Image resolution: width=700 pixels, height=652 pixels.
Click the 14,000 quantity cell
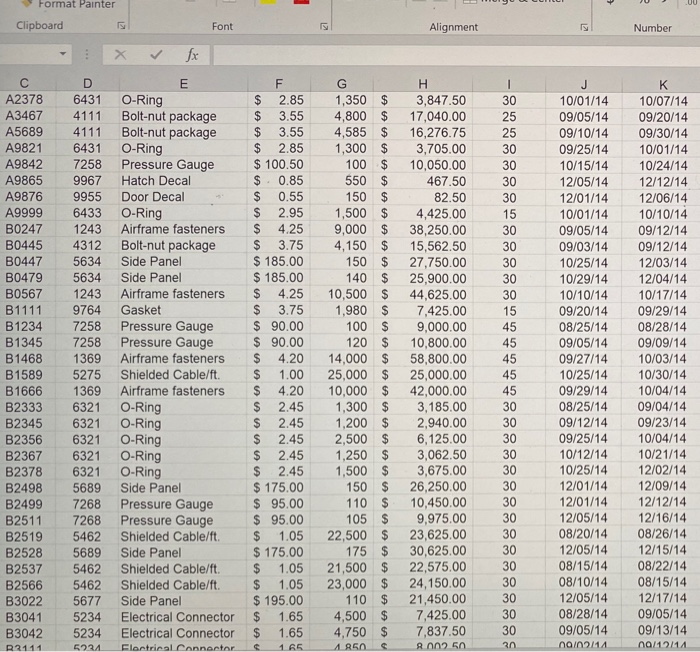342,359
